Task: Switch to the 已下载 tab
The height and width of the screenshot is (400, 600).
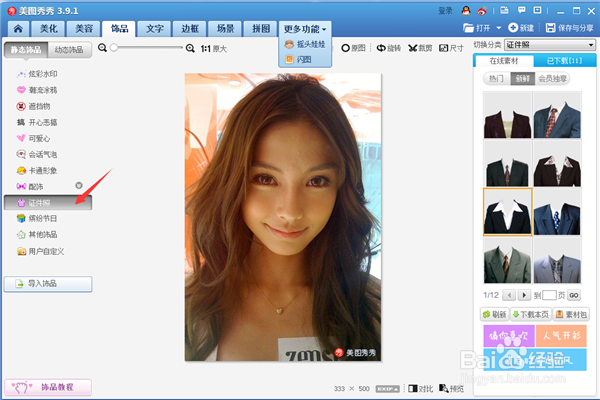Action: [x=564, y=60]
